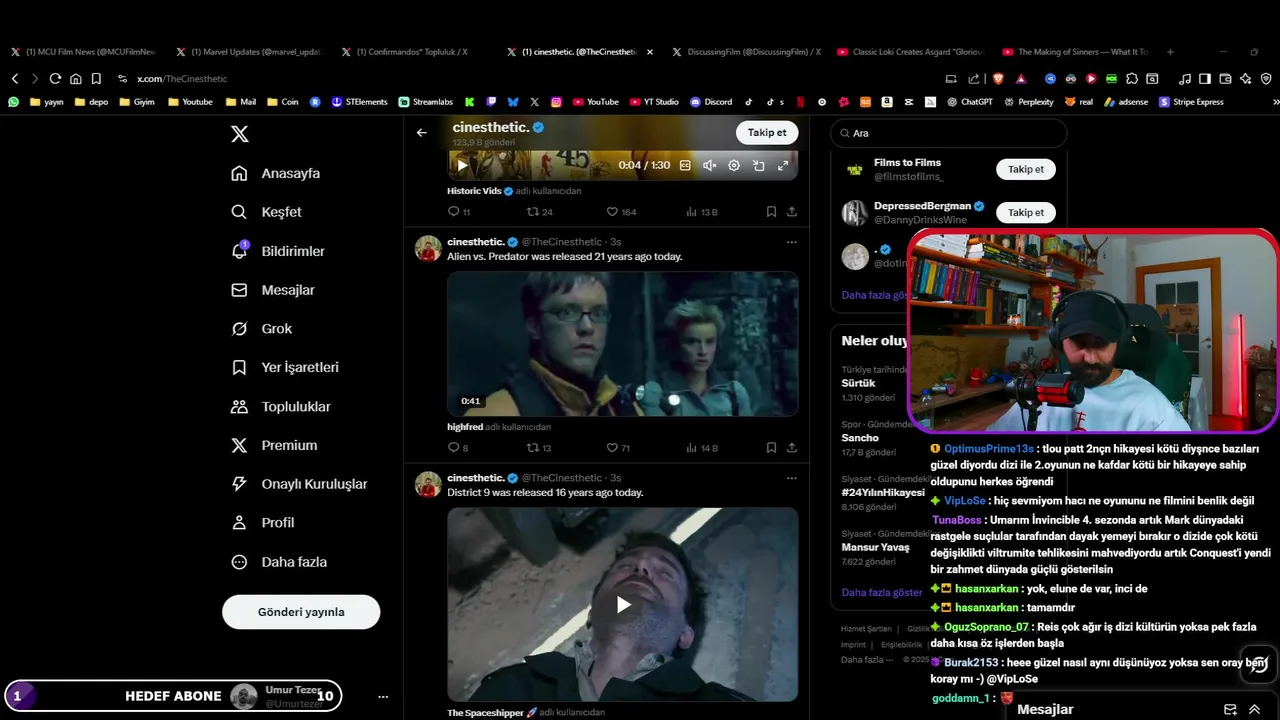Screen dimensions: 1280x720
Task: Switch to MCU Film News tab
Action: (83, 52)
